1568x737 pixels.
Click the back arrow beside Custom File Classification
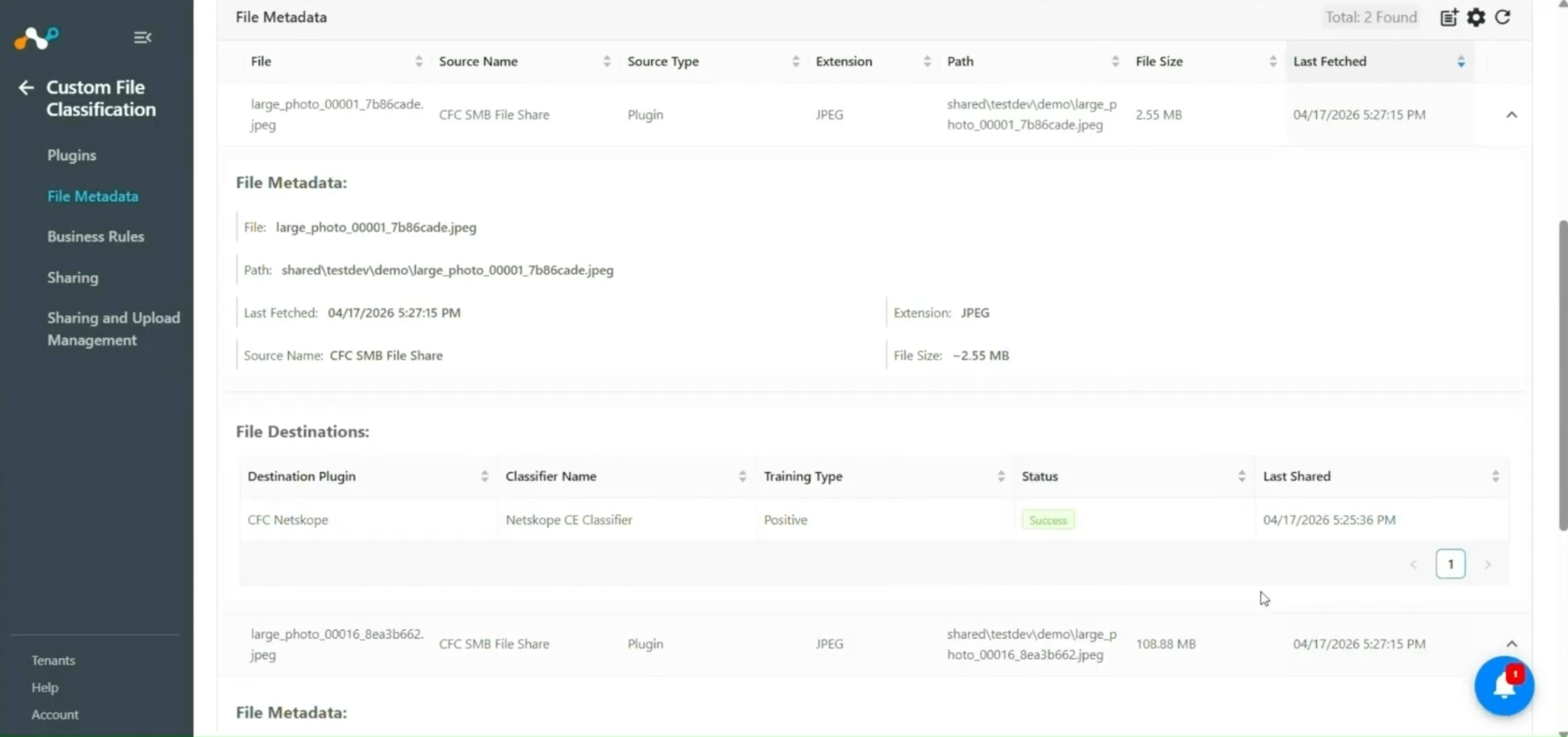point(26,88)
